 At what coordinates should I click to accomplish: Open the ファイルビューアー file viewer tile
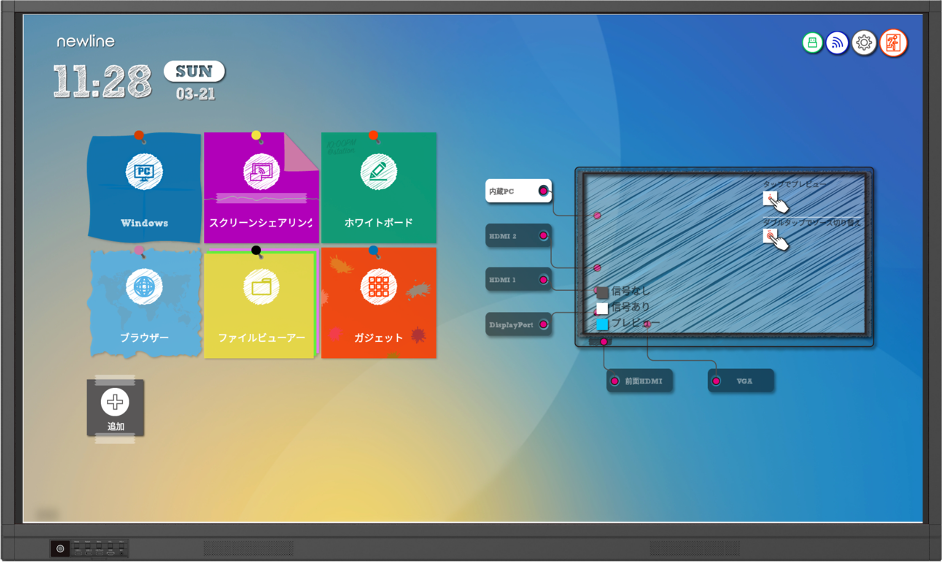click(260, 302)
